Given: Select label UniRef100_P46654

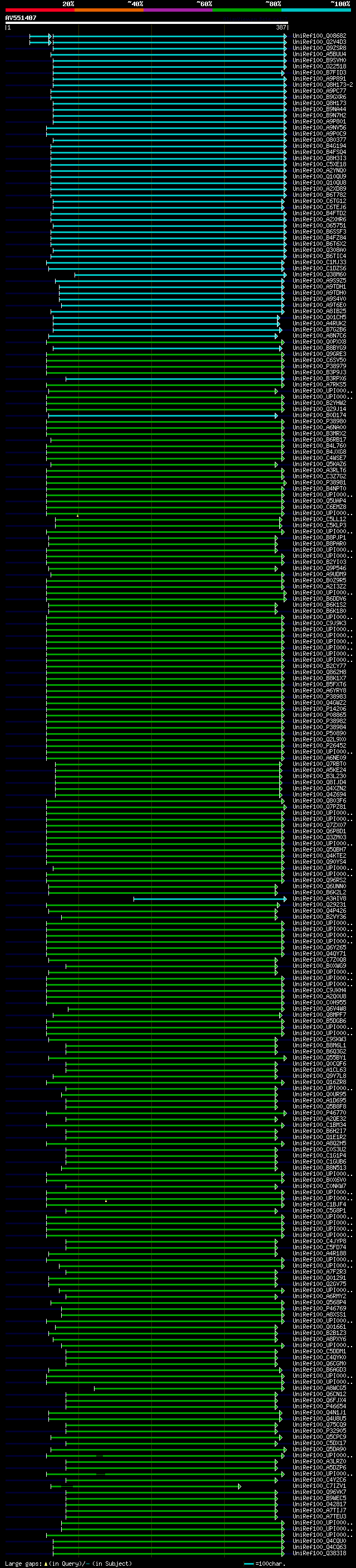Looking at the screenshot, I should pos(319,1407).
